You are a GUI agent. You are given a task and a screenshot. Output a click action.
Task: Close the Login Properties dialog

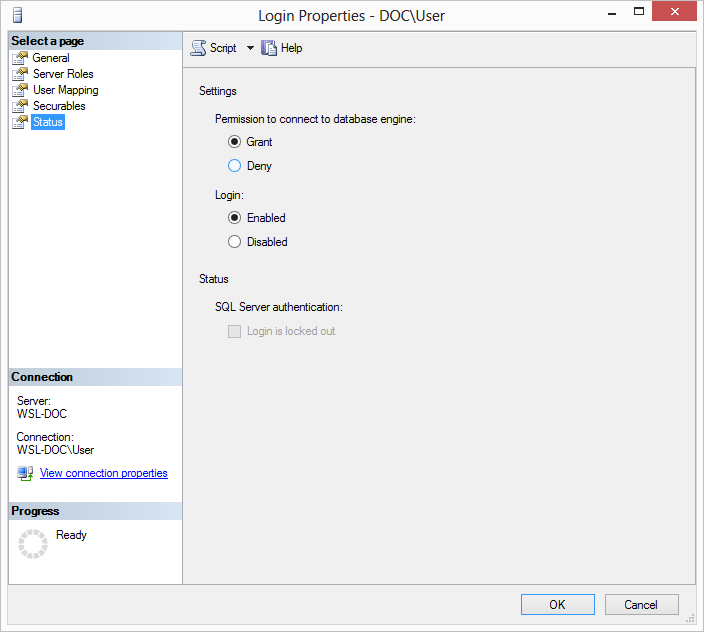(674, 11)
